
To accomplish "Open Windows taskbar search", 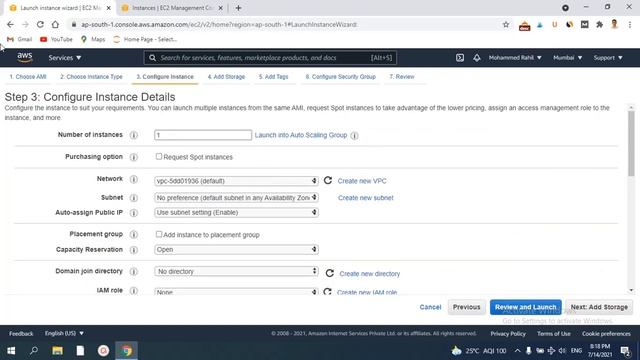I will click(x=34, y=351).
